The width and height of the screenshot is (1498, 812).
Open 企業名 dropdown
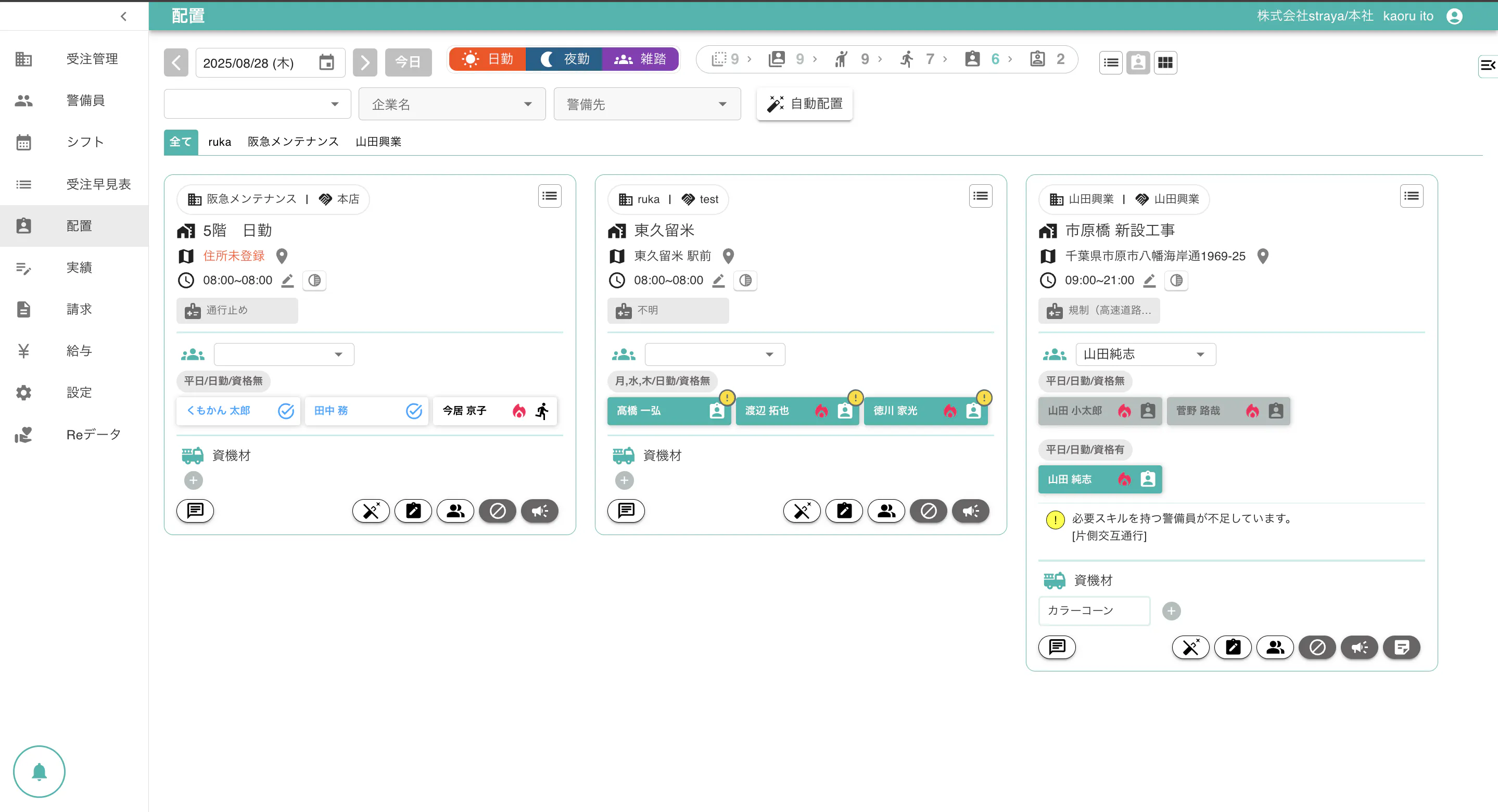[452, 104]
